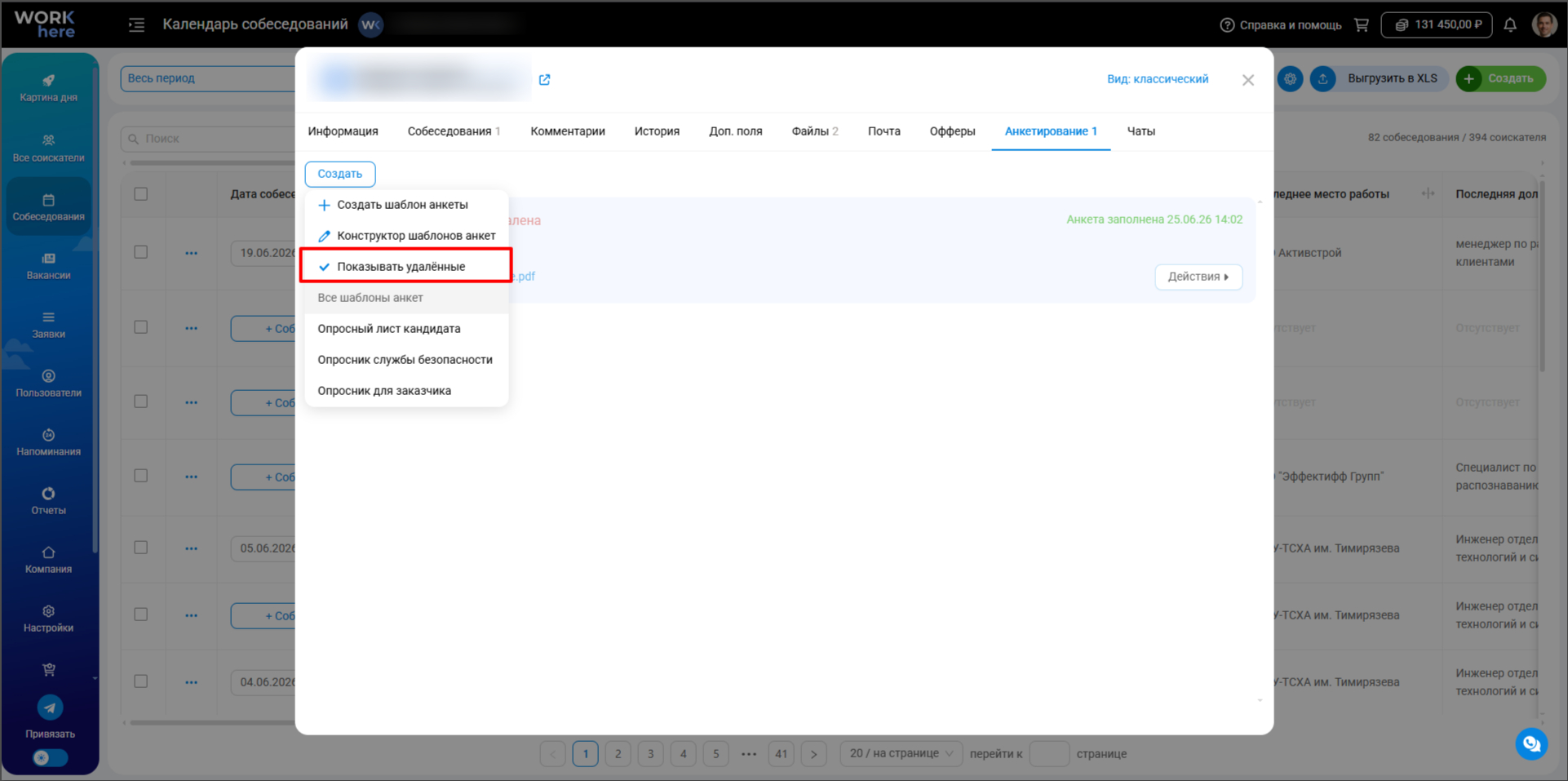Switch to Офферы tab
1568x781 pixels.
pyautogui.click(x=952, y=131)
